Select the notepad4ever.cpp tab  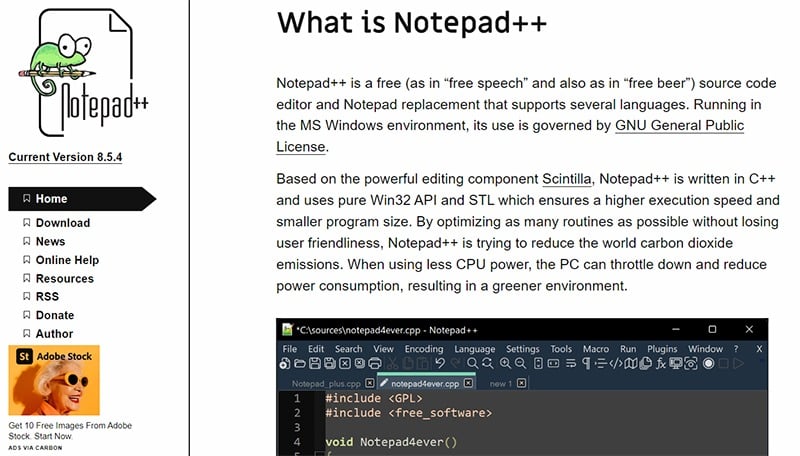(x=425, y=384)
